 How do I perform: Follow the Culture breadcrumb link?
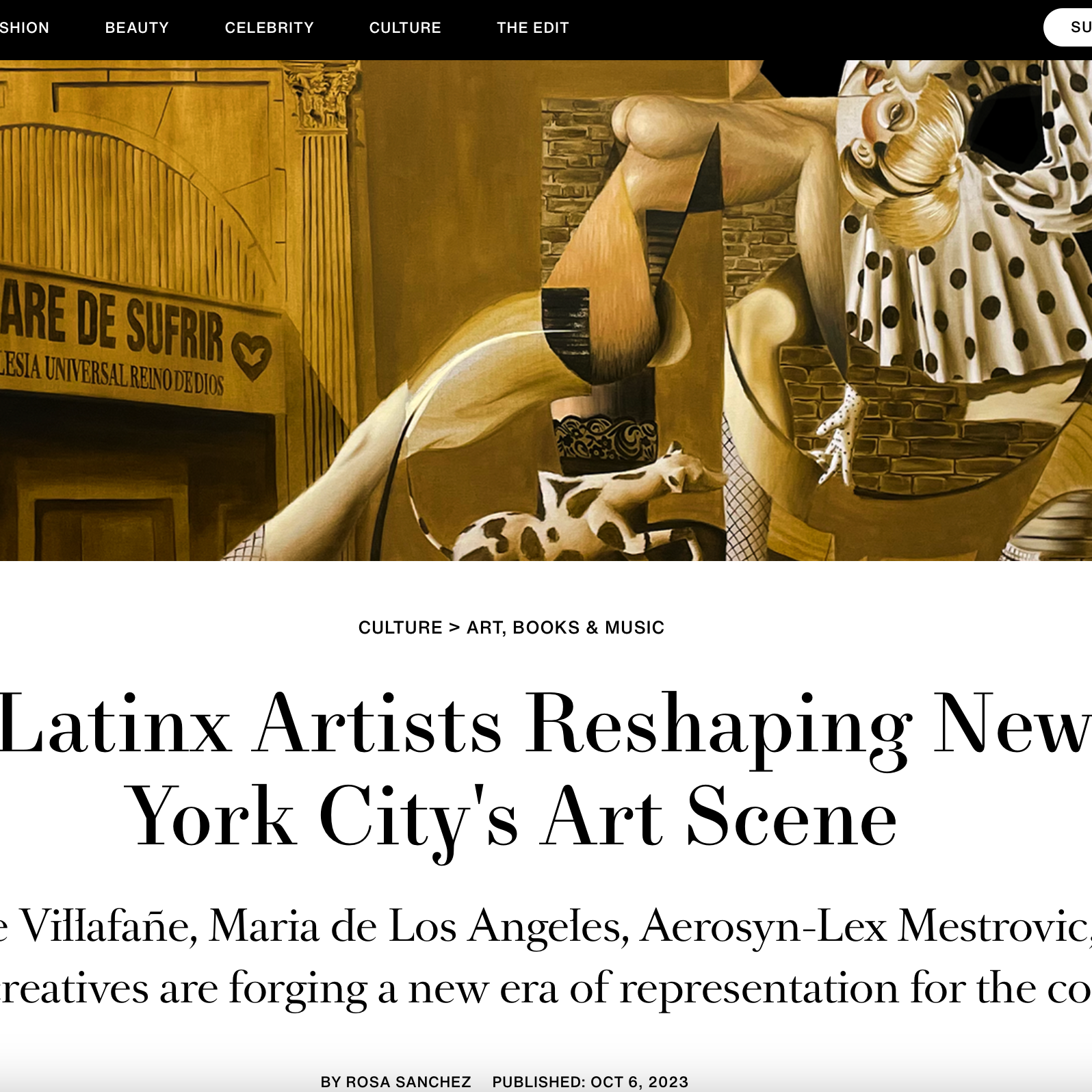pos(400,627)
